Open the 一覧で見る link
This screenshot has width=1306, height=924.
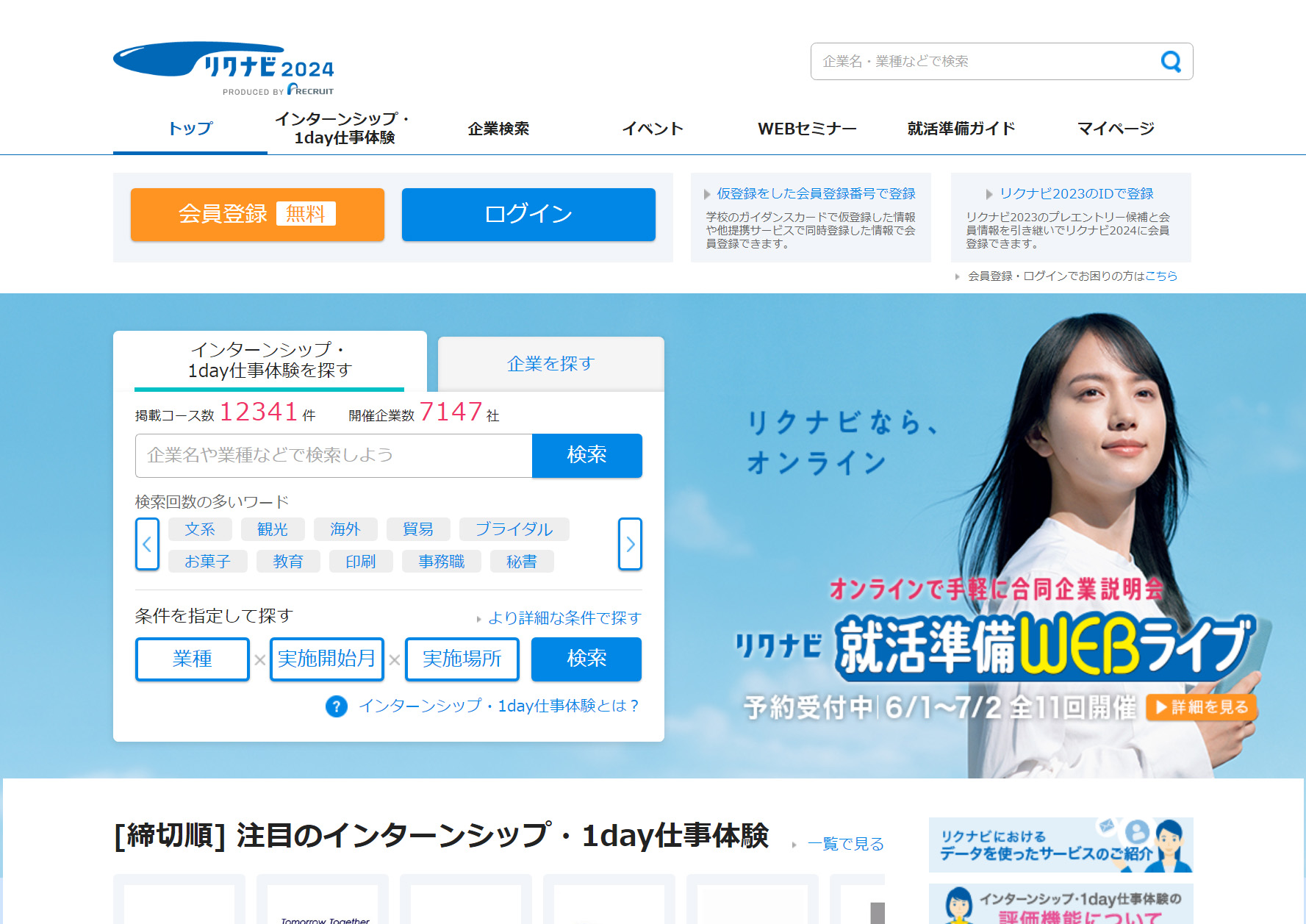point(845,844)
